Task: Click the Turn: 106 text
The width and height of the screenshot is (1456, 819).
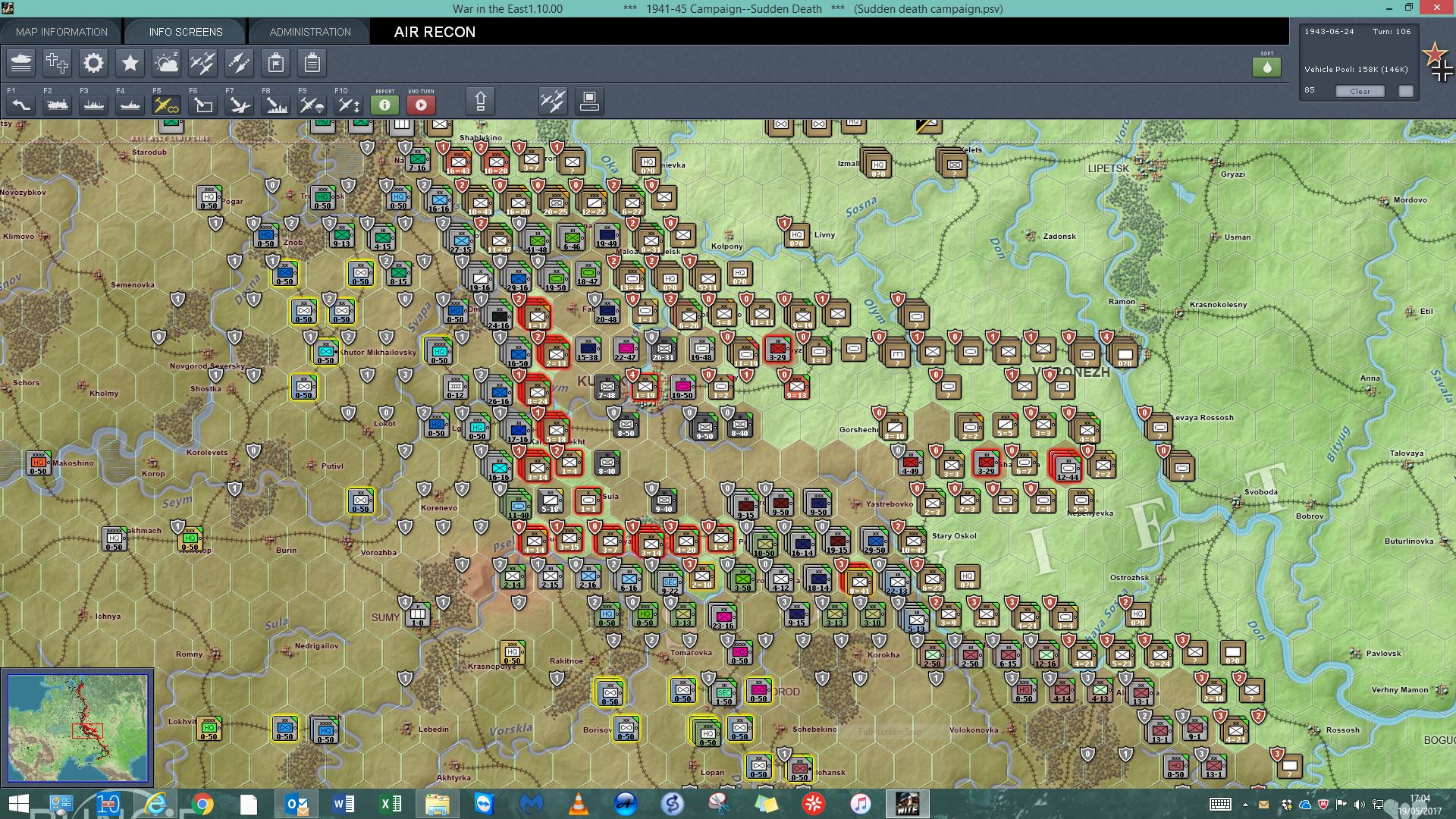Action: [1392, 31]
